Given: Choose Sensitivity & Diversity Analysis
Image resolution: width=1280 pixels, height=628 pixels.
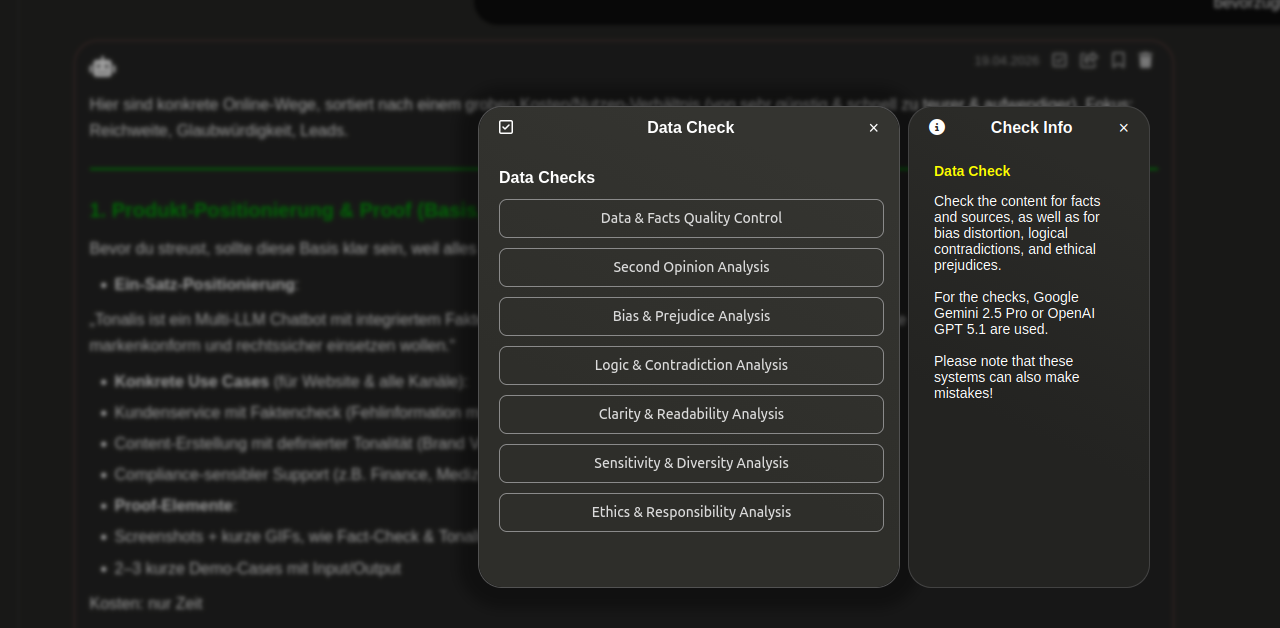Looking at the screenshot, I should tap(691, 463).
